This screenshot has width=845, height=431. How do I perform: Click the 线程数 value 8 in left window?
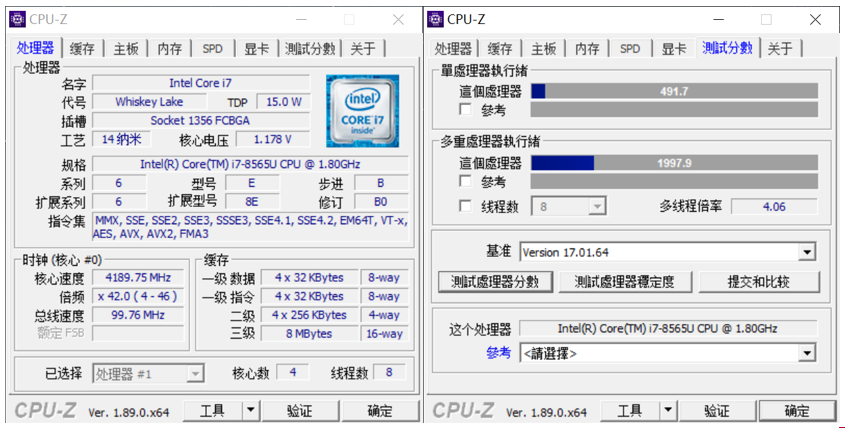click(x=389, y=372)
